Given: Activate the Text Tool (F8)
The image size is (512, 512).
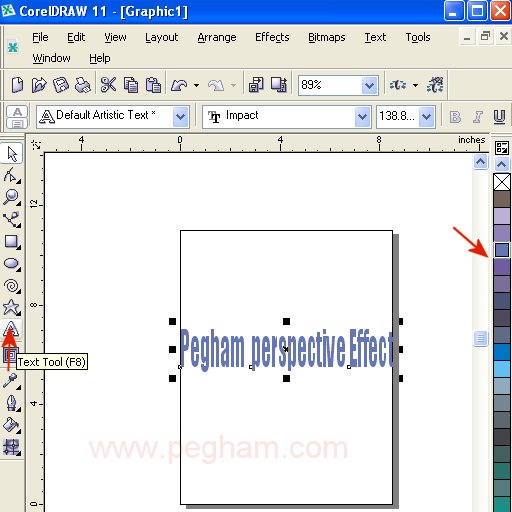Looking at the screenshot, I should tap(12, 329).
